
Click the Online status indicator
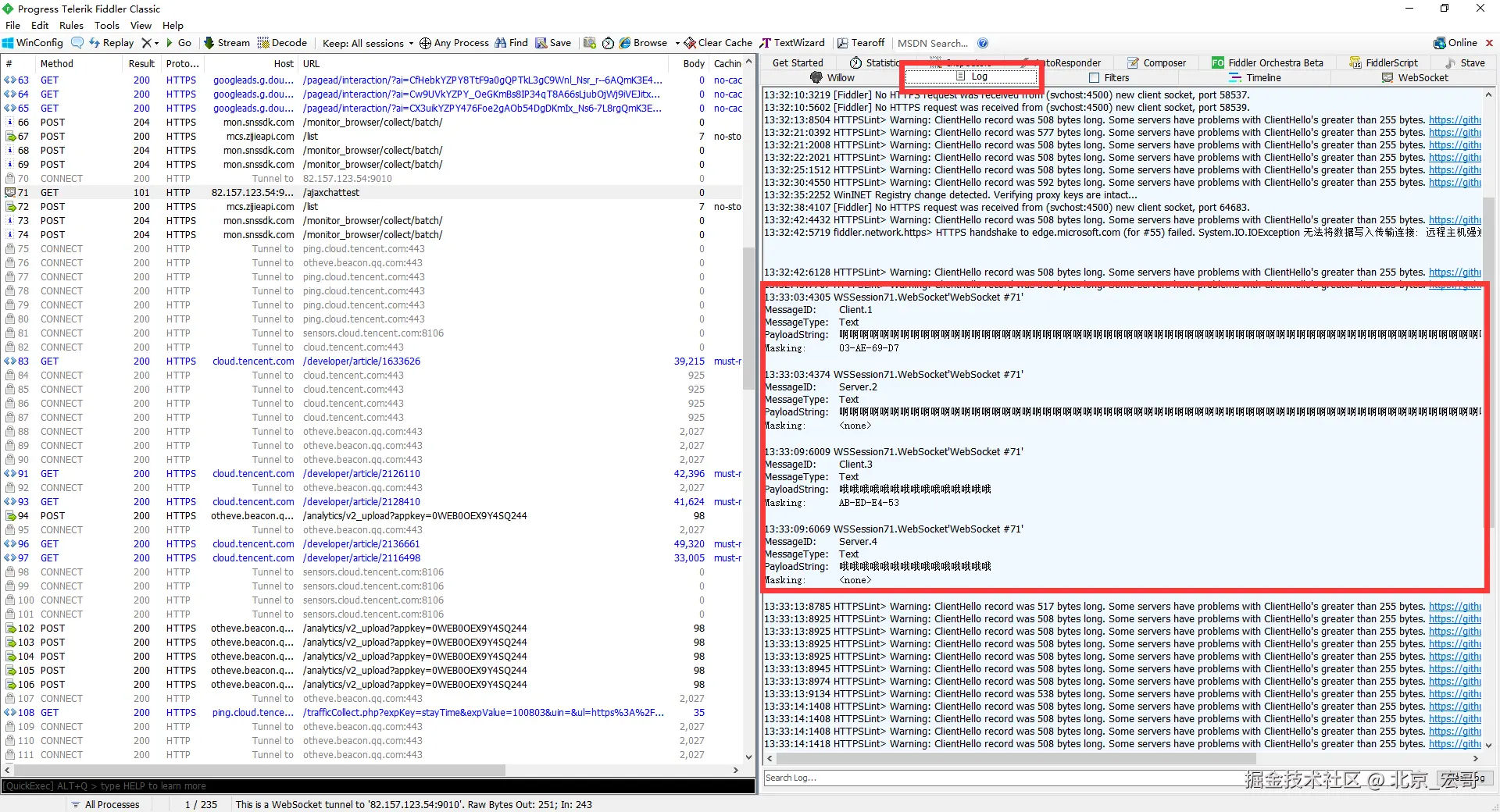[x=1455, y=43]
